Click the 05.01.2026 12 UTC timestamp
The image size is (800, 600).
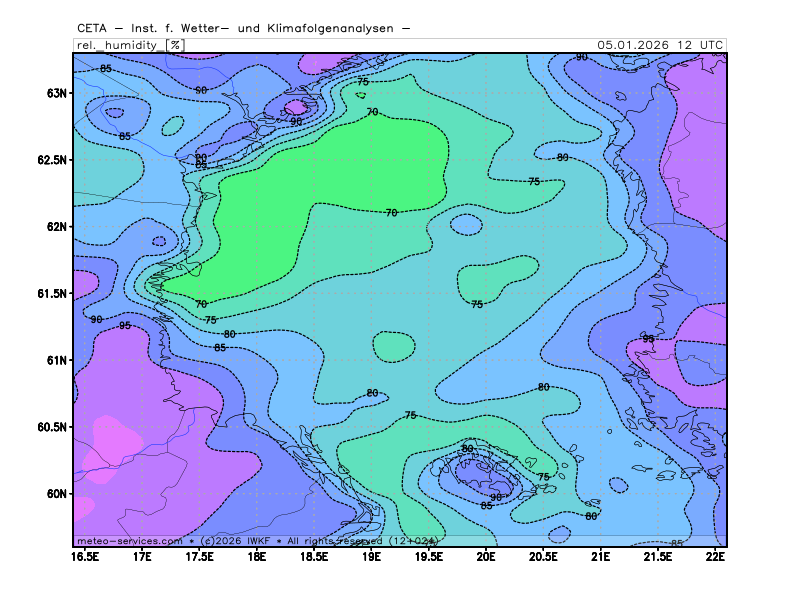[x=660, y=45]
